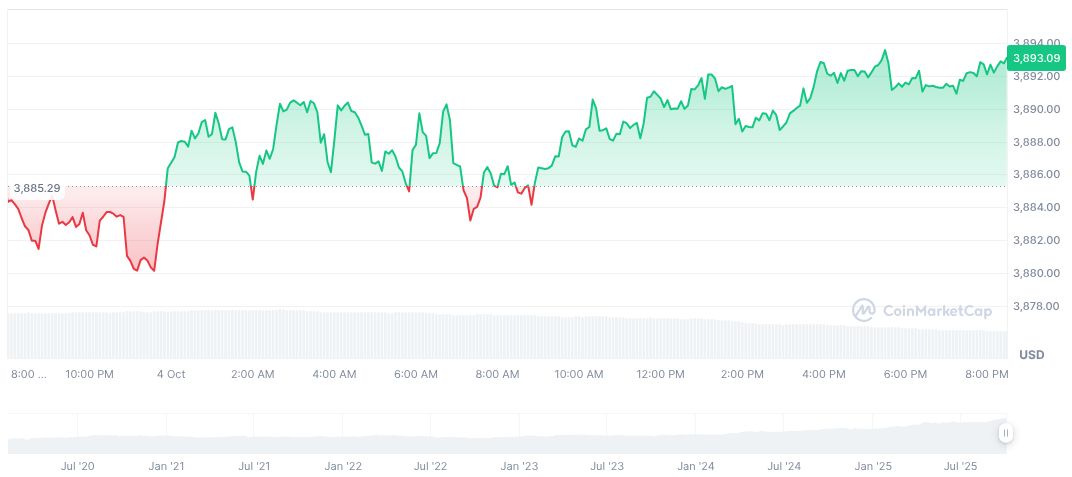This screenshot has width=1072, height=477.
Task: Click the 10:00 PM time axis label
Action: pyautogui.click(x=89, y=374)
